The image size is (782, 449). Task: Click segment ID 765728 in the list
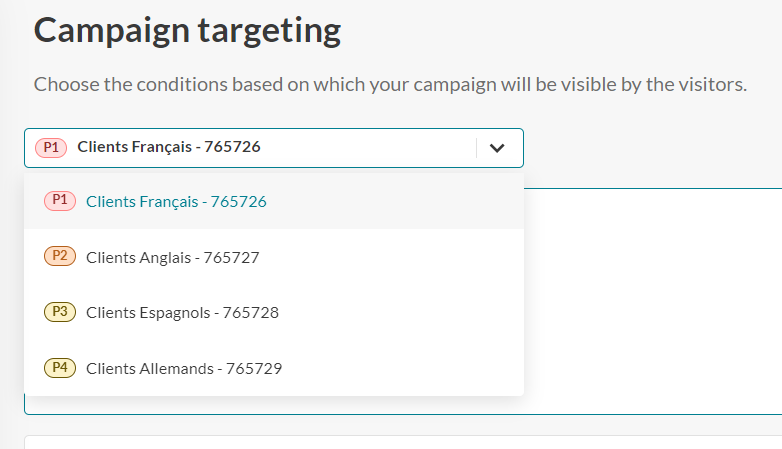250,313
